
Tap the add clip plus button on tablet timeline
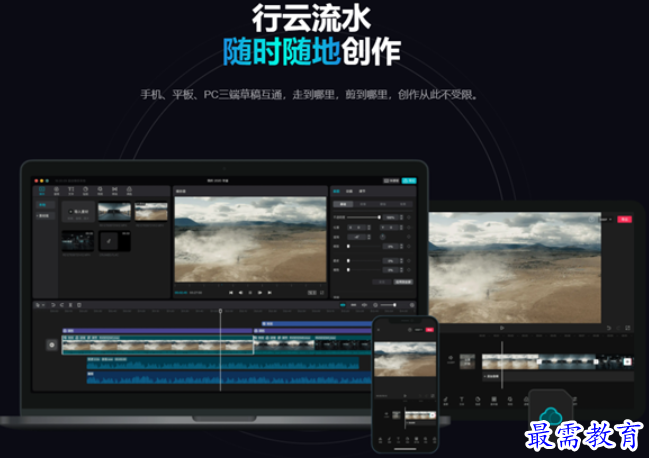coord(627,362)
